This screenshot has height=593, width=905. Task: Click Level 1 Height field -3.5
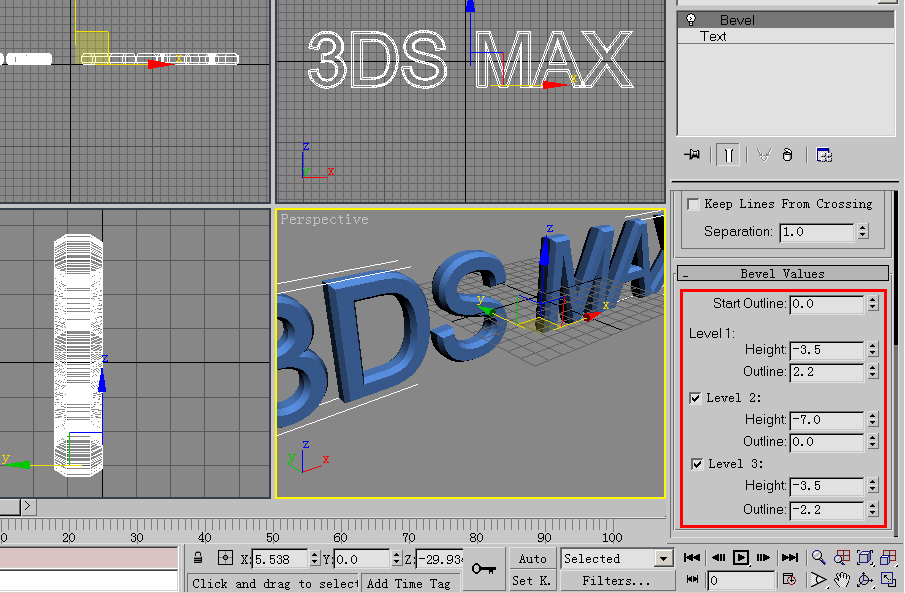827,349
